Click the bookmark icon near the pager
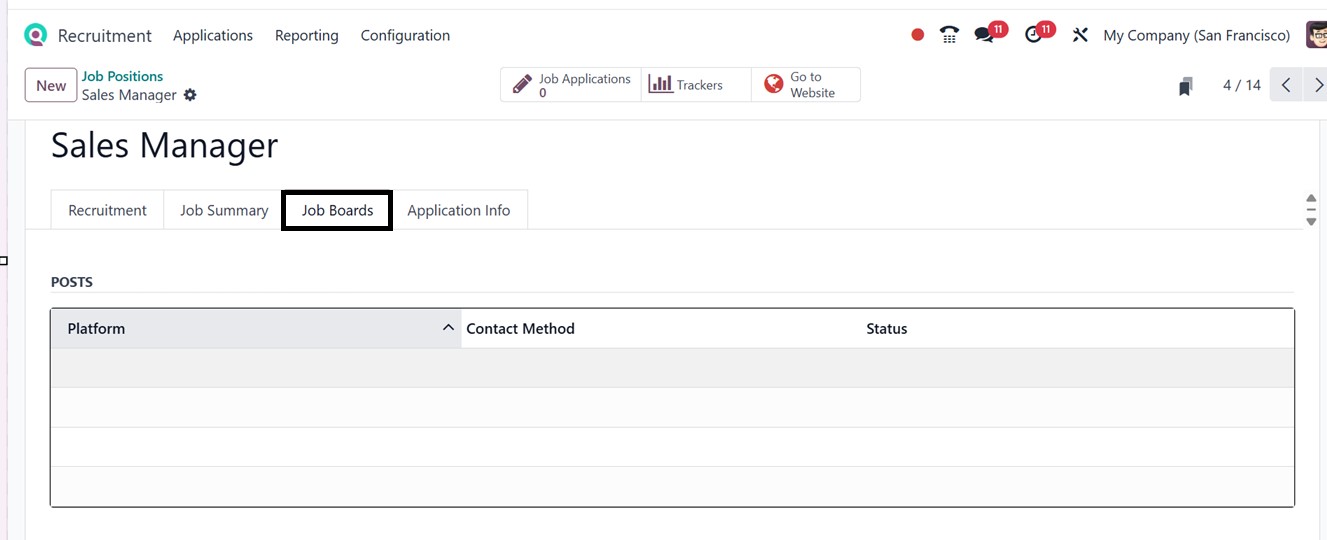This screenshot has height=540, width=1327. point(1185,86)
